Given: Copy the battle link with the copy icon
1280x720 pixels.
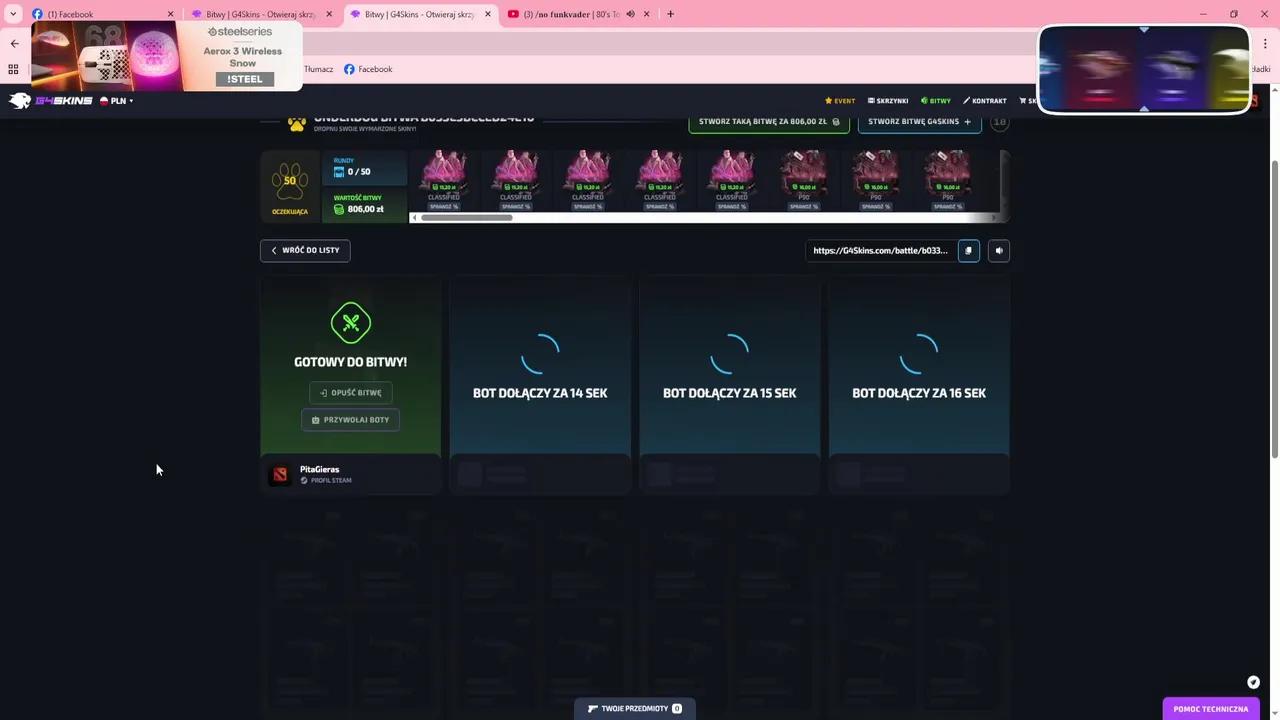Looking at the screenshot, I should [968, 250].
